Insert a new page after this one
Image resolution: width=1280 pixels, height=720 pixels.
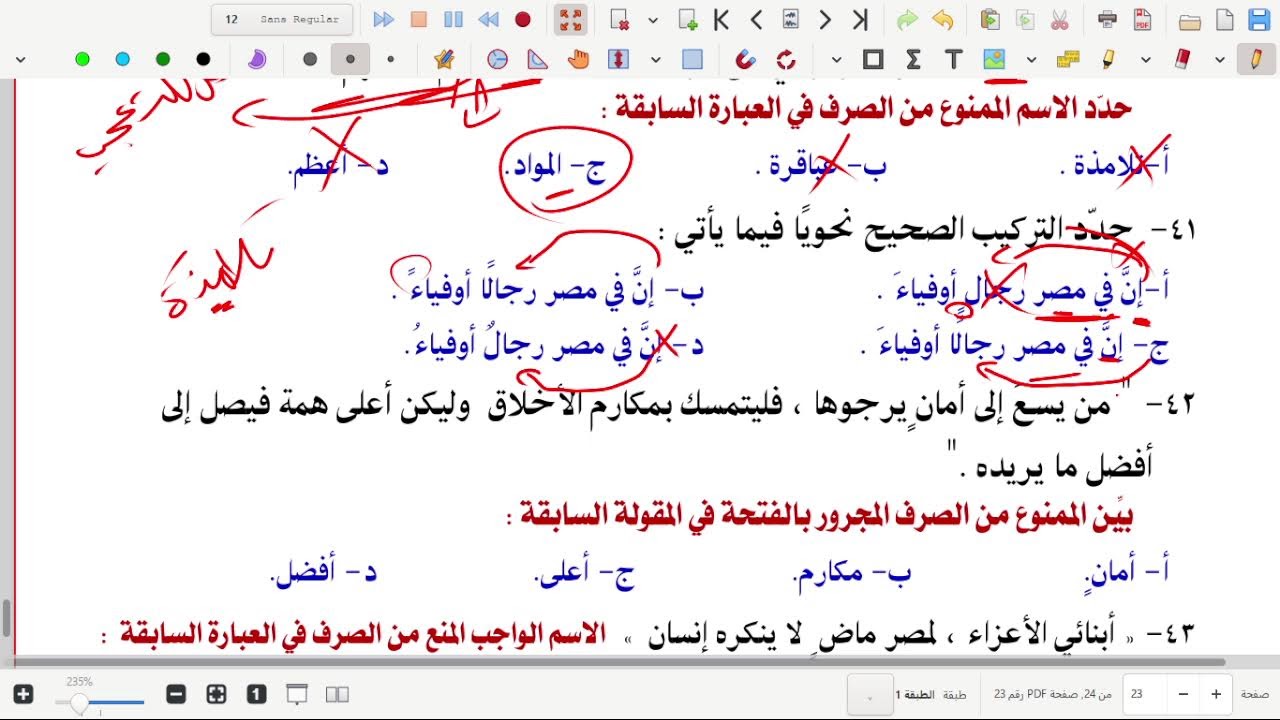coord(687,20)
